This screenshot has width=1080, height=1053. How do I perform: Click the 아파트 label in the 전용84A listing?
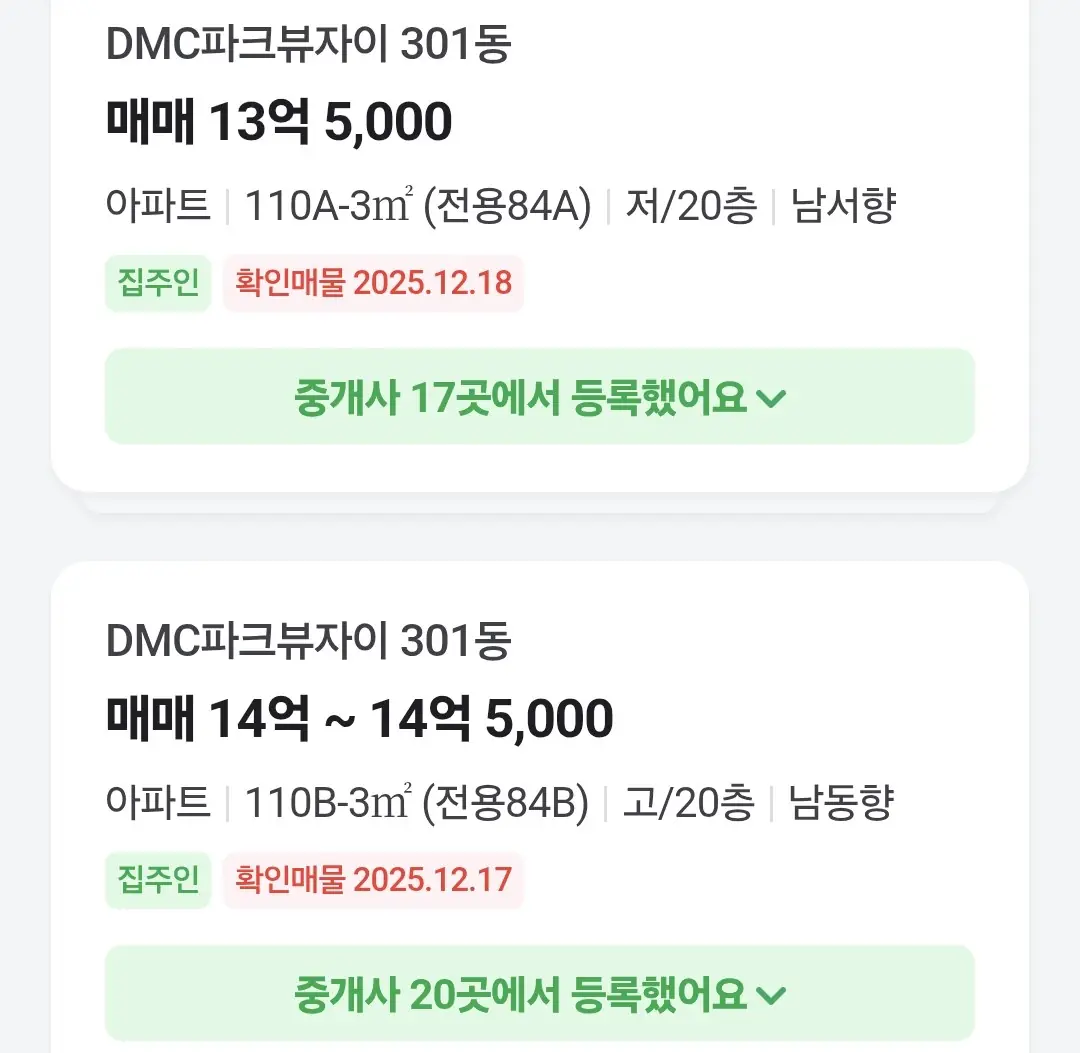158,207
